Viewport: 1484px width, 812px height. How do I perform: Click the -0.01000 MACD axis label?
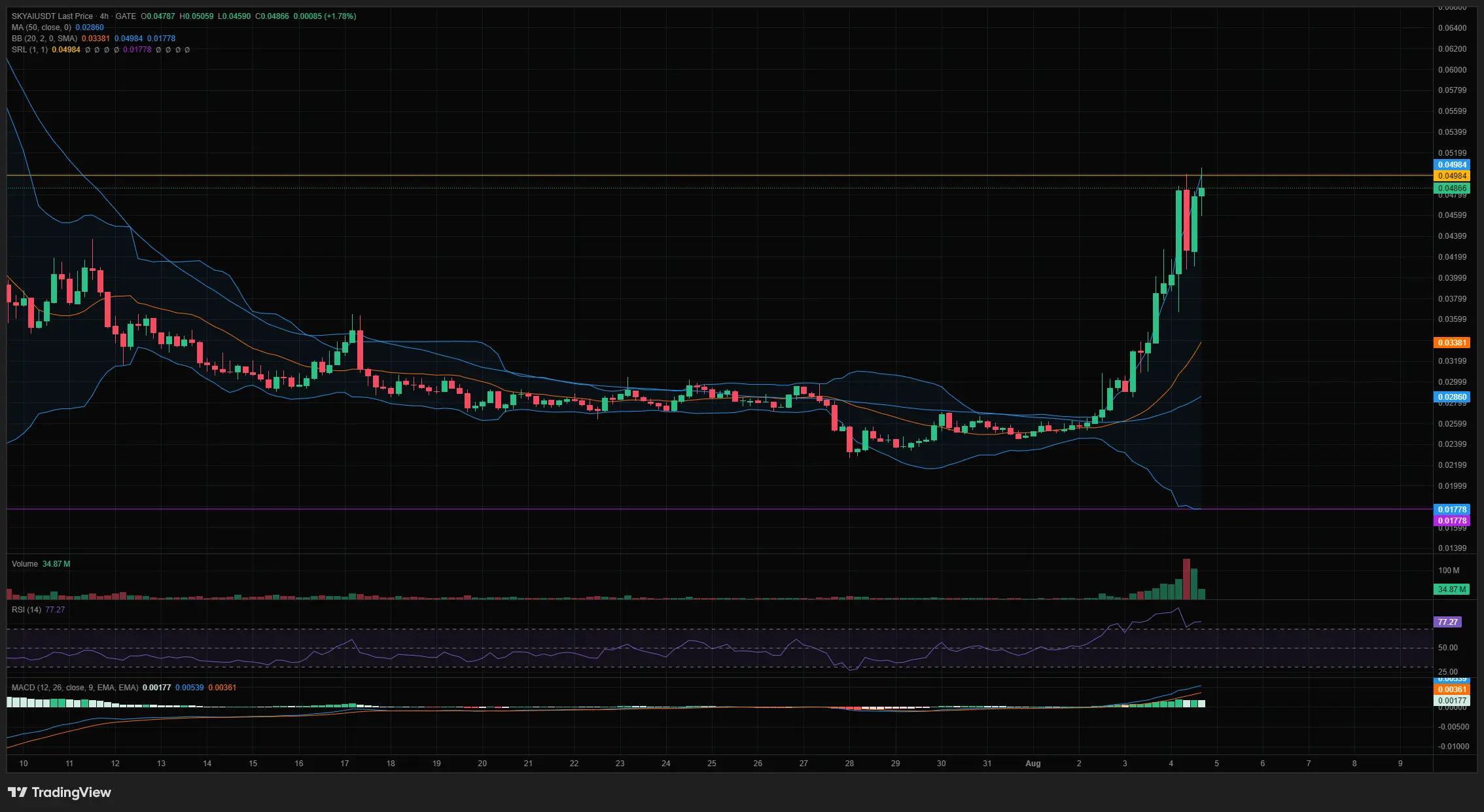pyautogui.click(x=1453, y=747)
